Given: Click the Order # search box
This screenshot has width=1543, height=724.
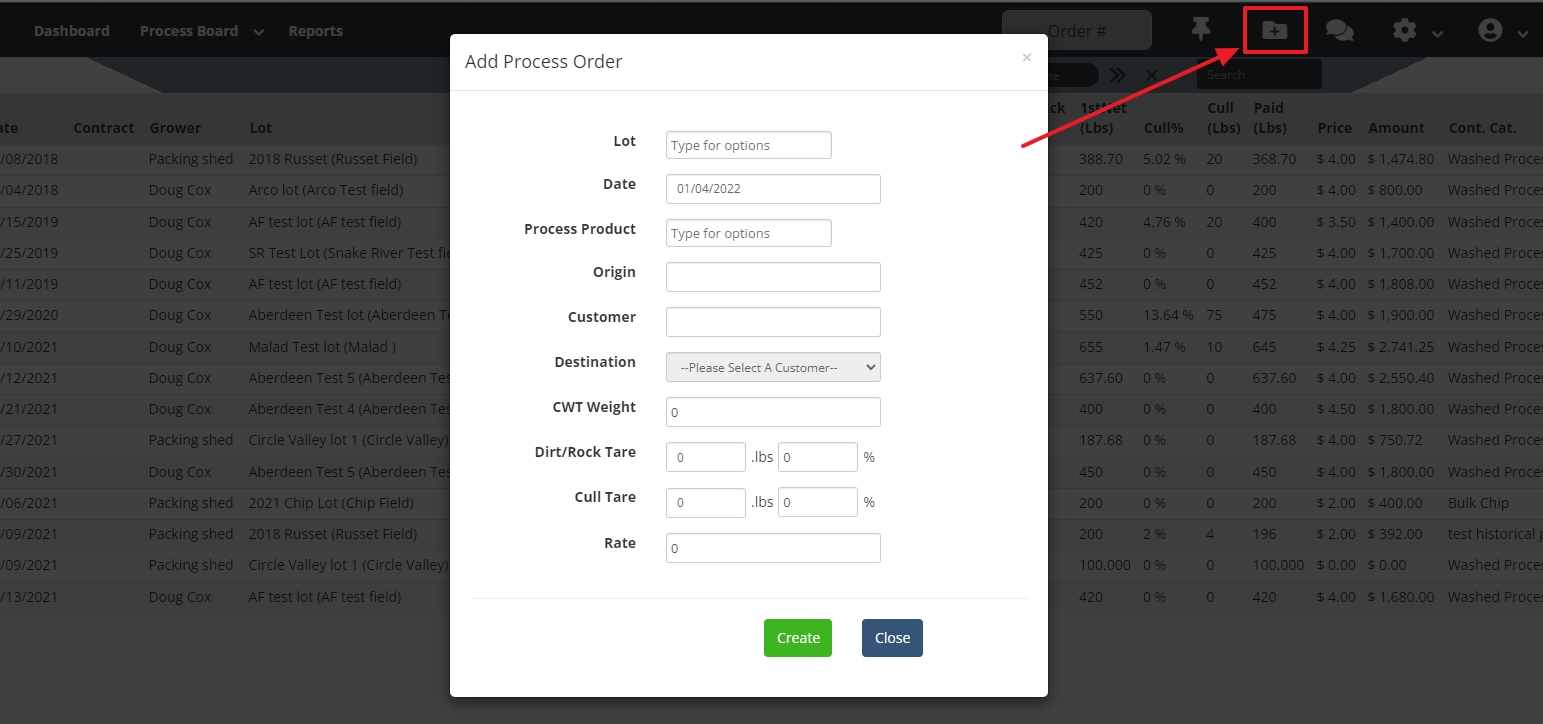Looking at the screenshot, I should click(1076, 31).
